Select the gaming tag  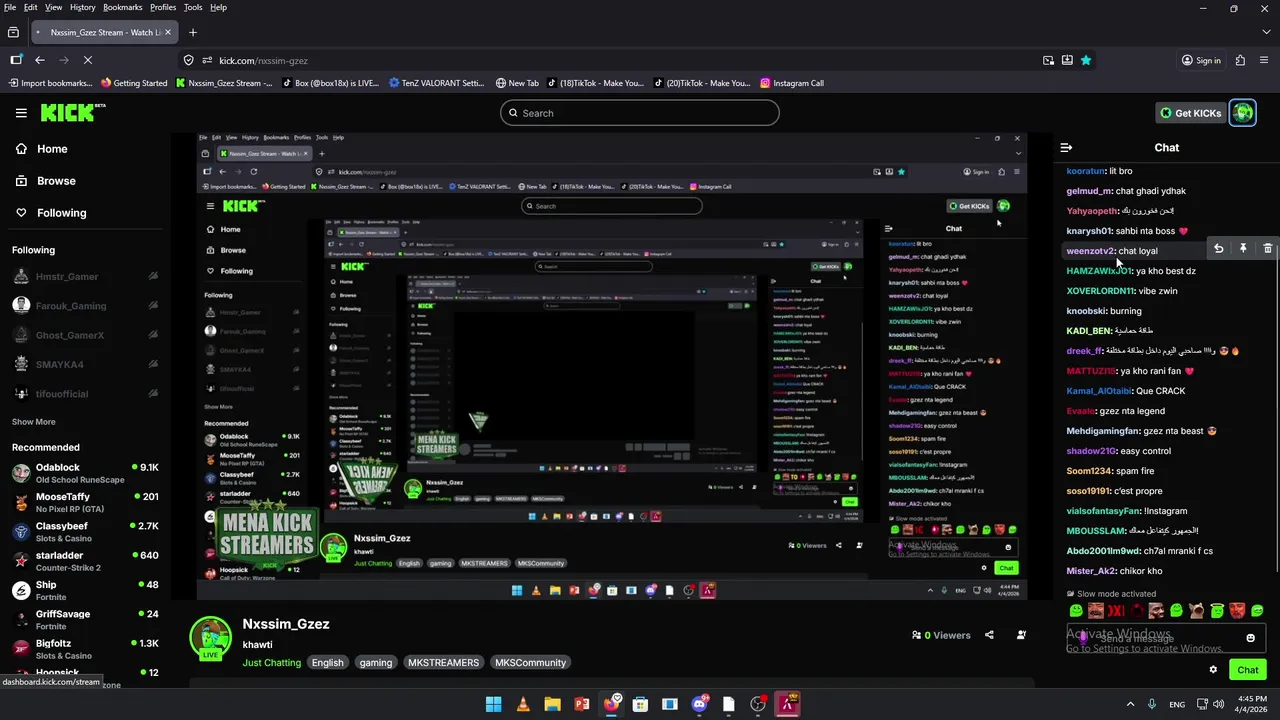point(376,663)
